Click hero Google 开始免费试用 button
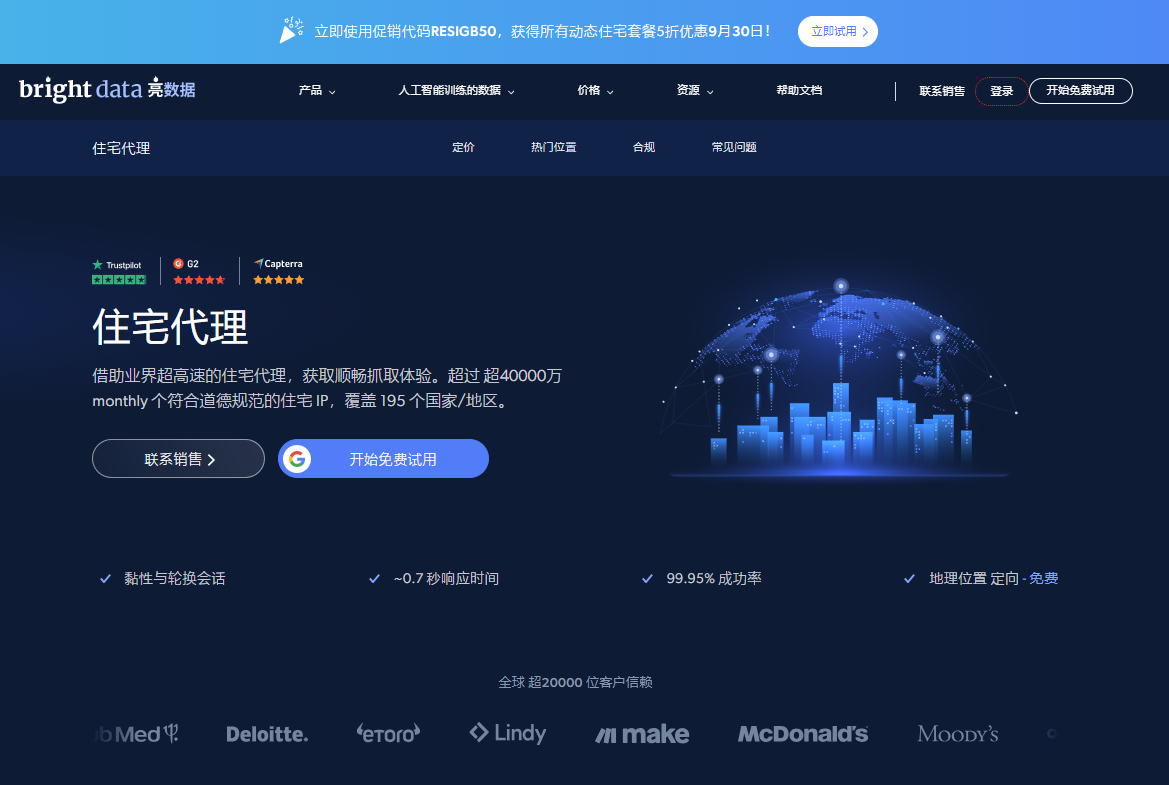The height and width of the screenshot is (785, 1169). click(383, 458)
